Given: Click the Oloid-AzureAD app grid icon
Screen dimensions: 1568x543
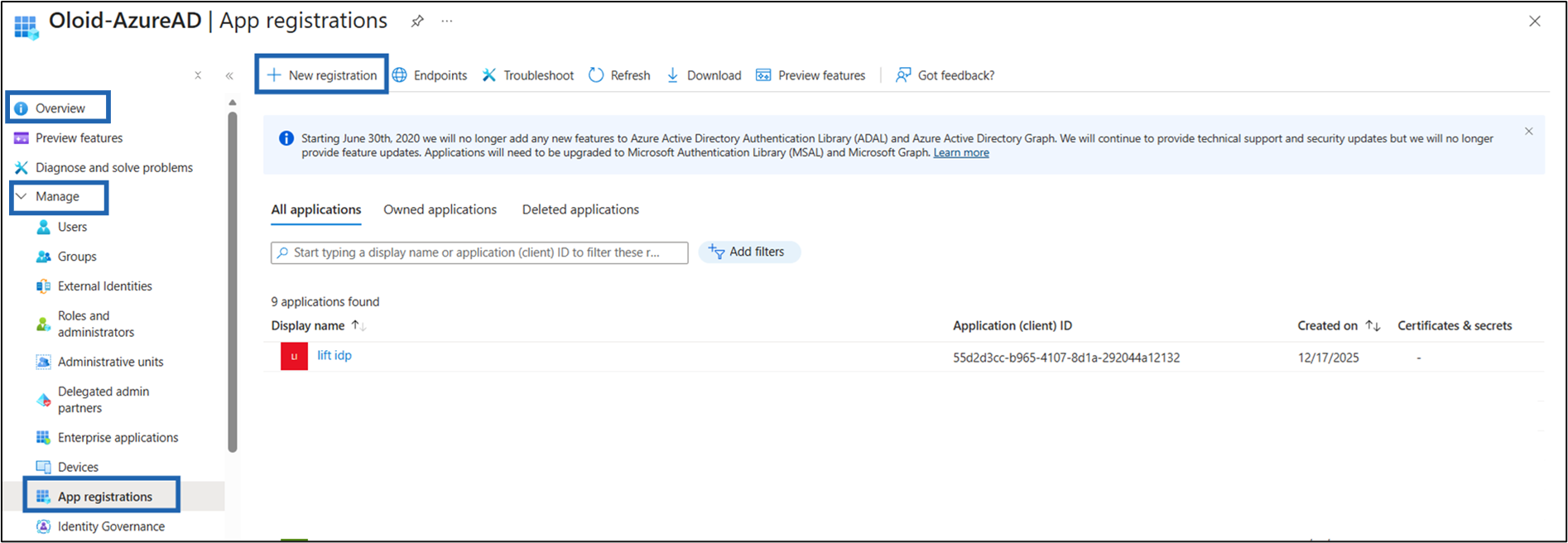Looking at the screenshot, I should [x=26, y=27].
